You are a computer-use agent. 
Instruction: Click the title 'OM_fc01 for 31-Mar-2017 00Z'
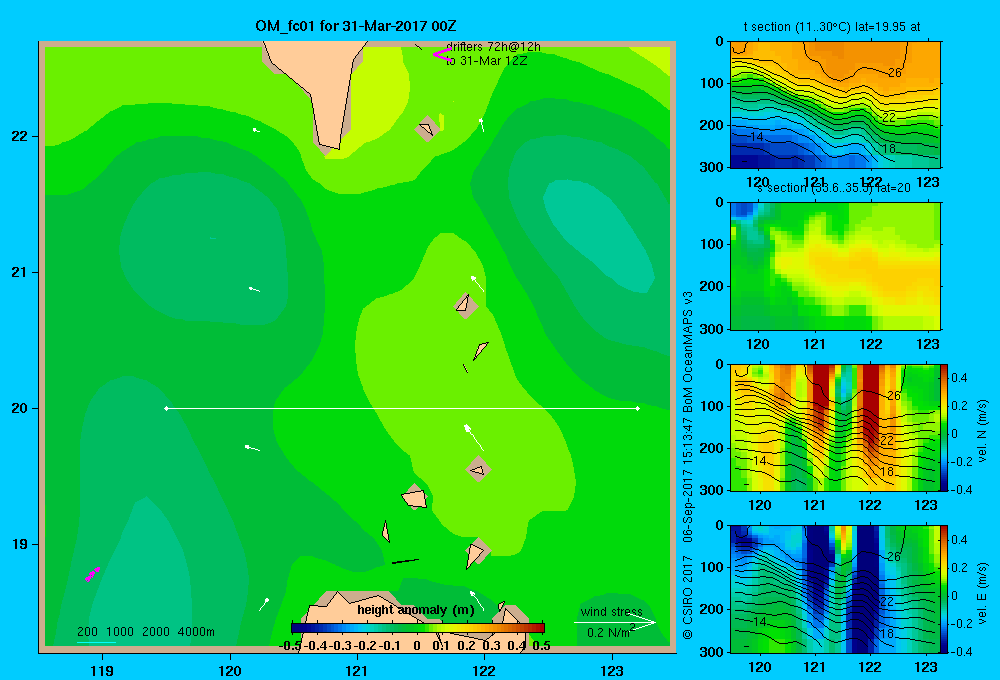(356, 26)
